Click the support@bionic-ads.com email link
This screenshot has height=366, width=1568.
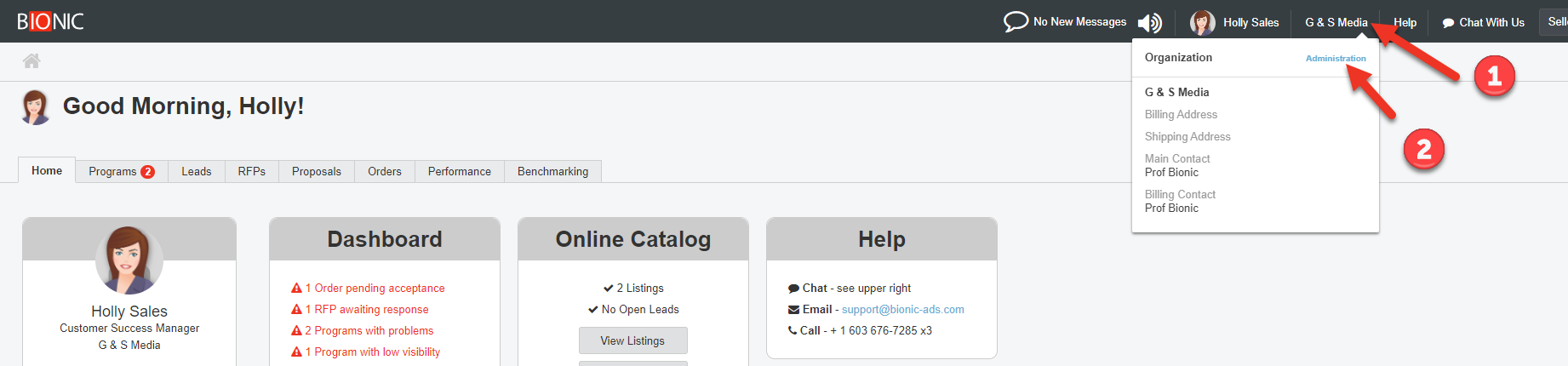[902, 310]
